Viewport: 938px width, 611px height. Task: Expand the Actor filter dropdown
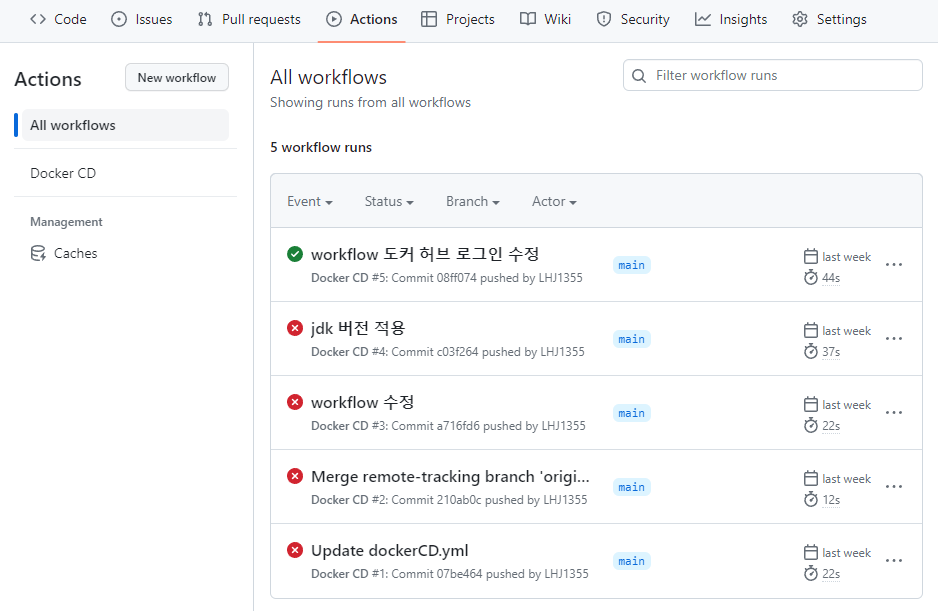(554, 202)
